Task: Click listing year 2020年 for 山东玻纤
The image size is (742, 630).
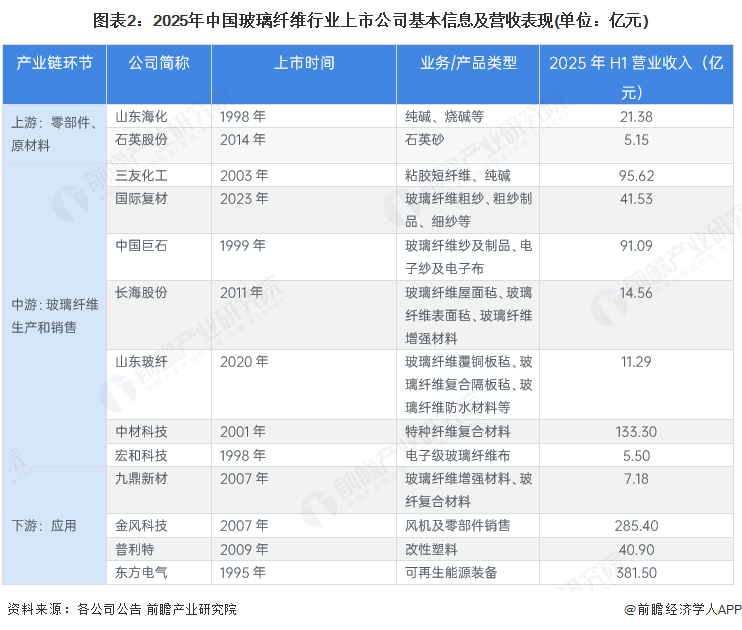Action: point(244,362)
